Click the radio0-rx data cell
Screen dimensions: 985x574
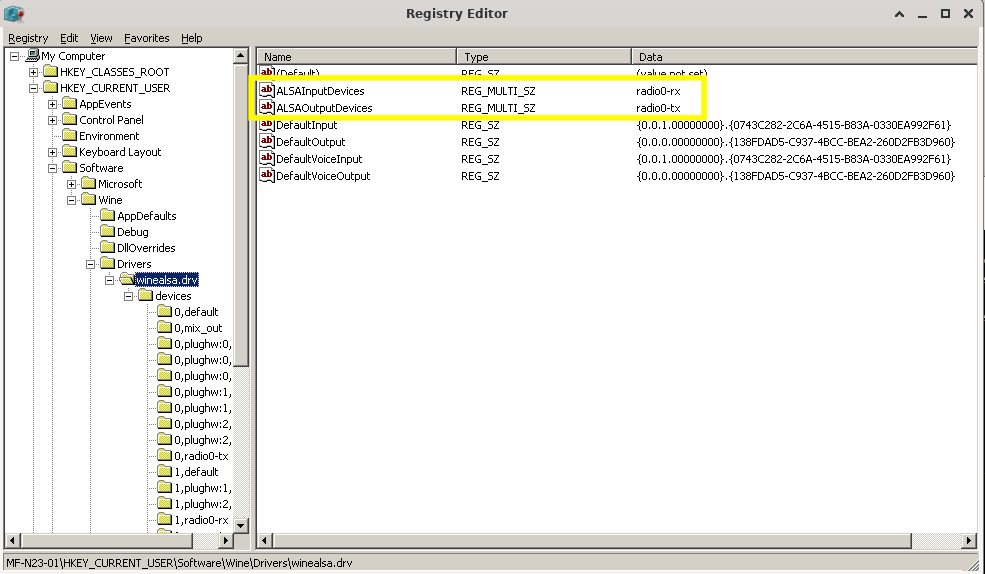tap(658, 91)
